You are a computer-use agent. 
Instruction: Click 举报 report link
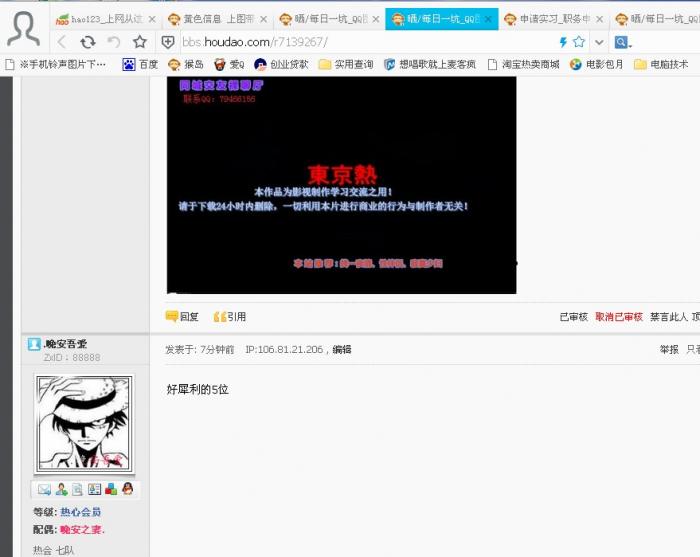[669, 349]
